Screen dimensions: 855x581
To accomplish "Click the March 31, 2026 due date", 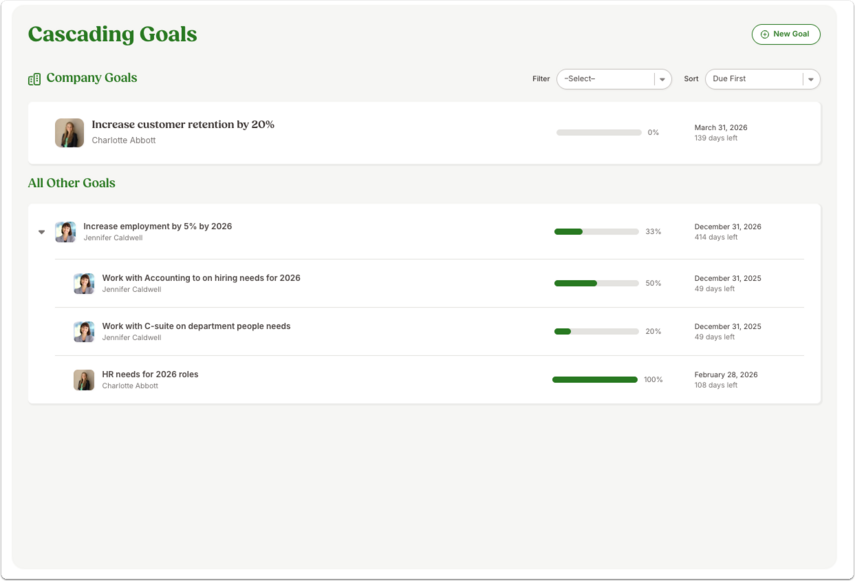I will coord(721,128).
